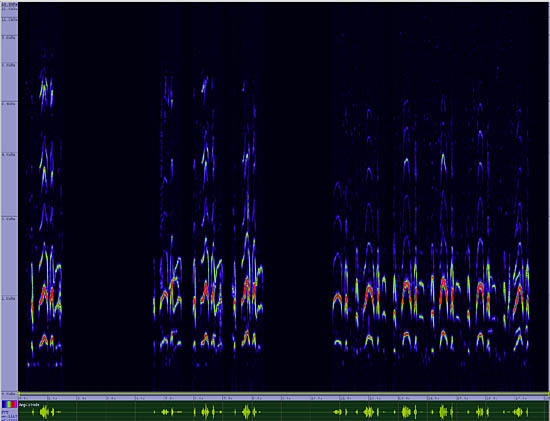The image size is (550, 421).
Task: Click the yellow horizontal bar below the spectrogram
Action: tap(283, 394)
